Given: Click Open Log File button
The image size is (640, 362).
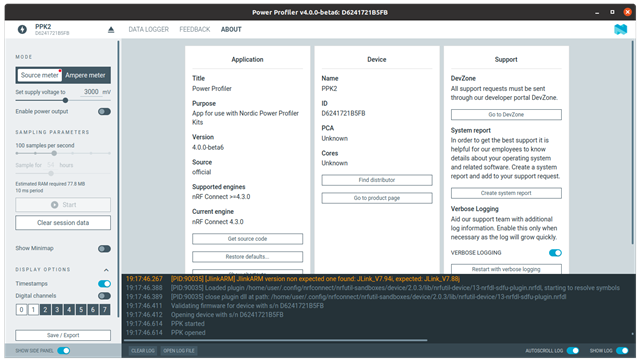Looking at the screenshot, I should click(x=179, y=351).
